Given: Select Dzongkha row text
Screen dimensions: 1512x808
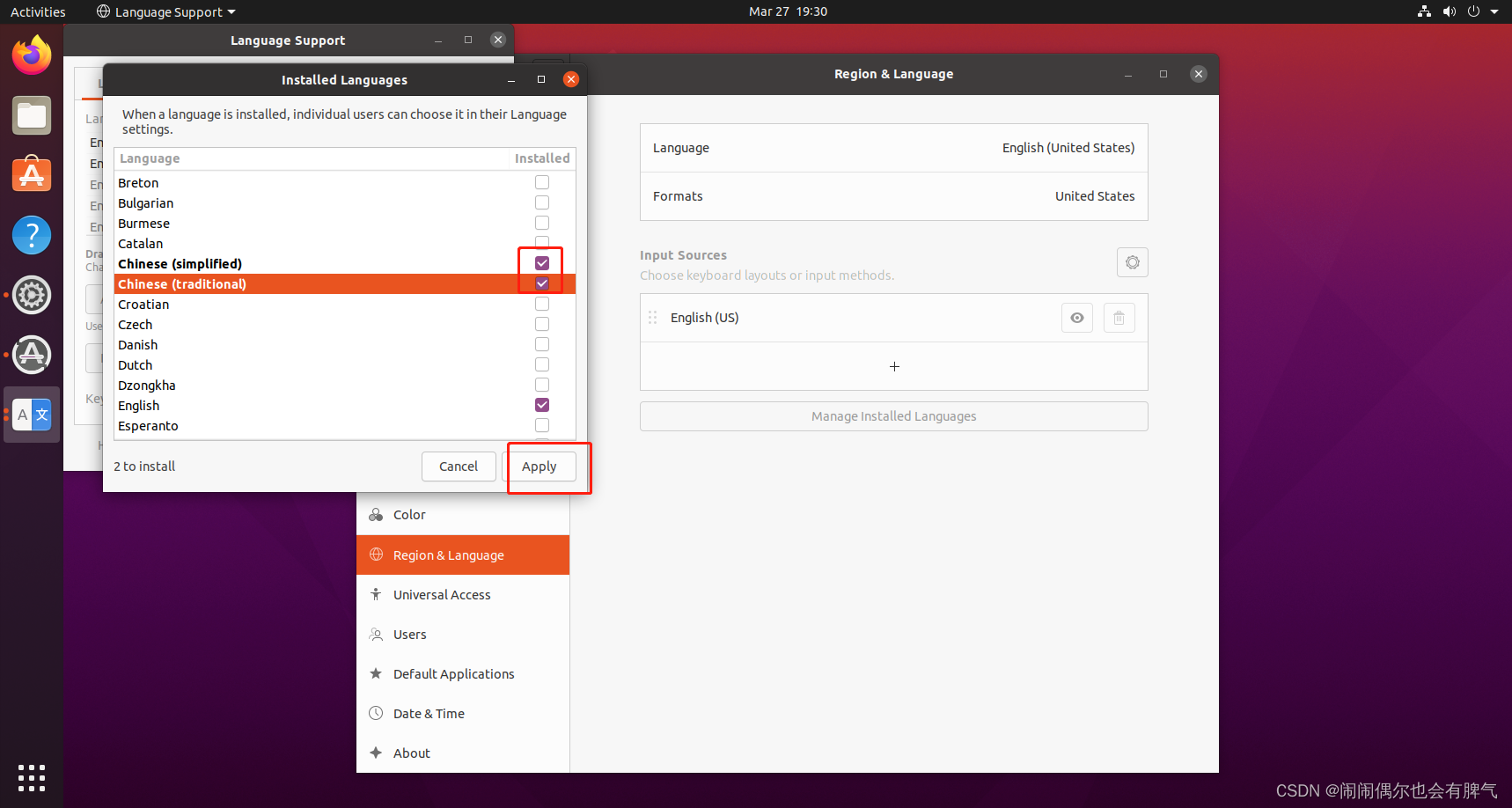Looking at the screenshot, I should tap(147, 386).
